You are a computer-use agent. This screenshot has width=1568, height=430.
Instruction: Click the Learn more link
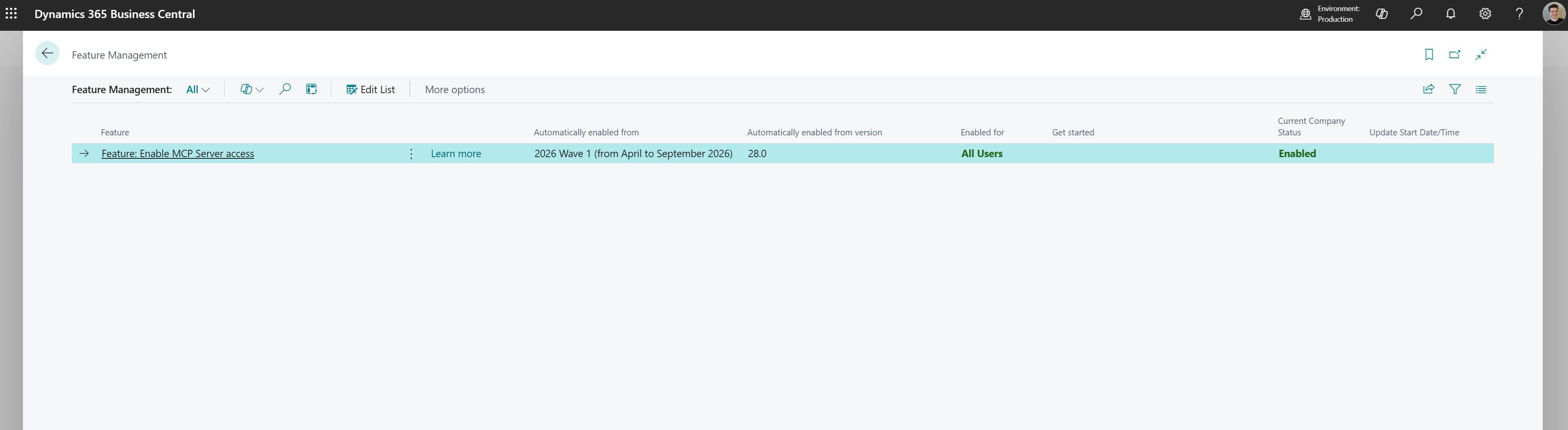point(455,154)
